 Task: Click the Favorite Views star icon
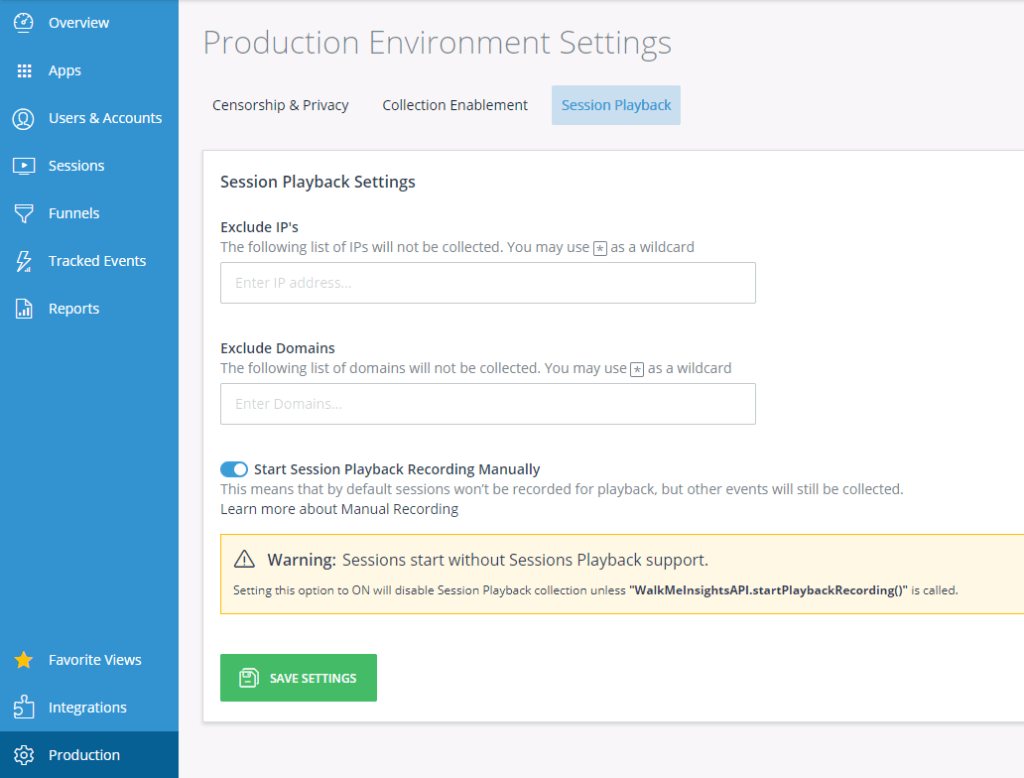click(x=24, y=660)
